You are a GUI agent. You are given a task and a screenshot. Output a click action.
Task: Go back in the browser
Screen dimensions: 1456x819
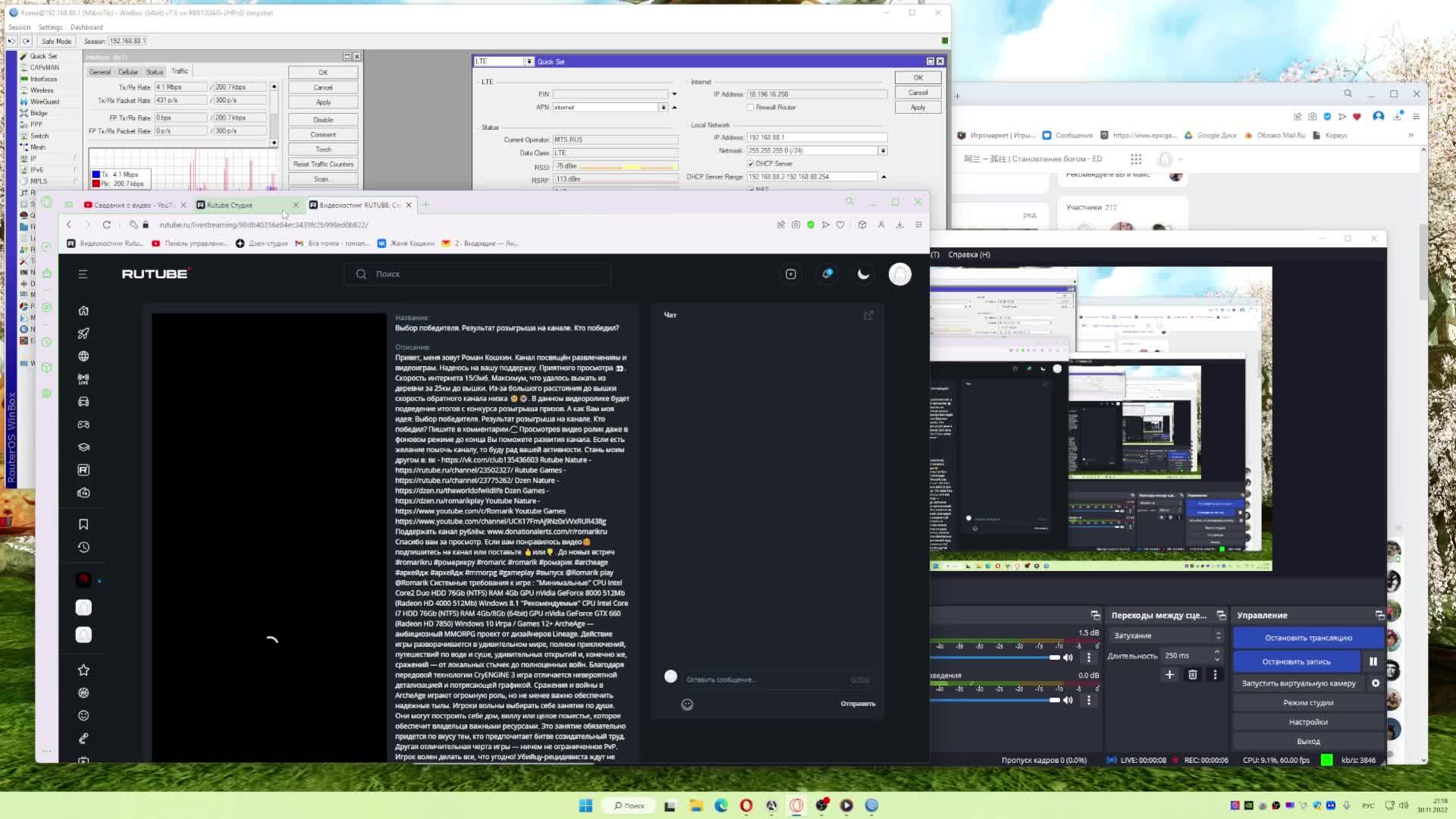click(69, 224)
